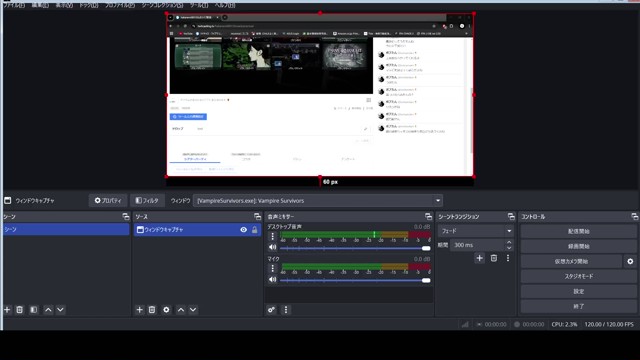Pop out the ソース dock panel
Image resolution: width=640 pixels, height=360 pixels.
(257, 216)
